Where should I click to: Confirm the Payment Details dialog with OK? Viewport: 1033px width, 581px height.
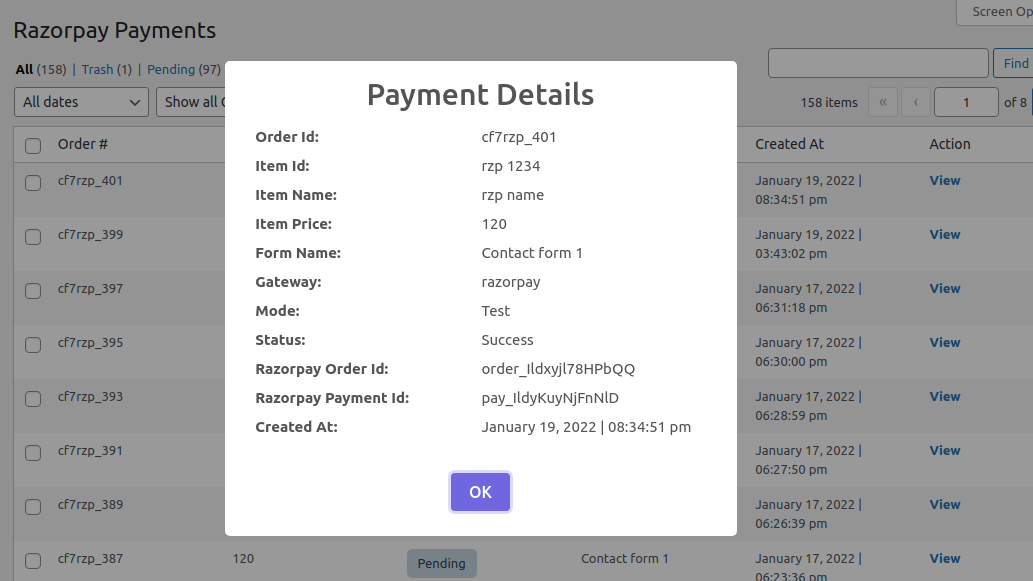coord(480,492)
